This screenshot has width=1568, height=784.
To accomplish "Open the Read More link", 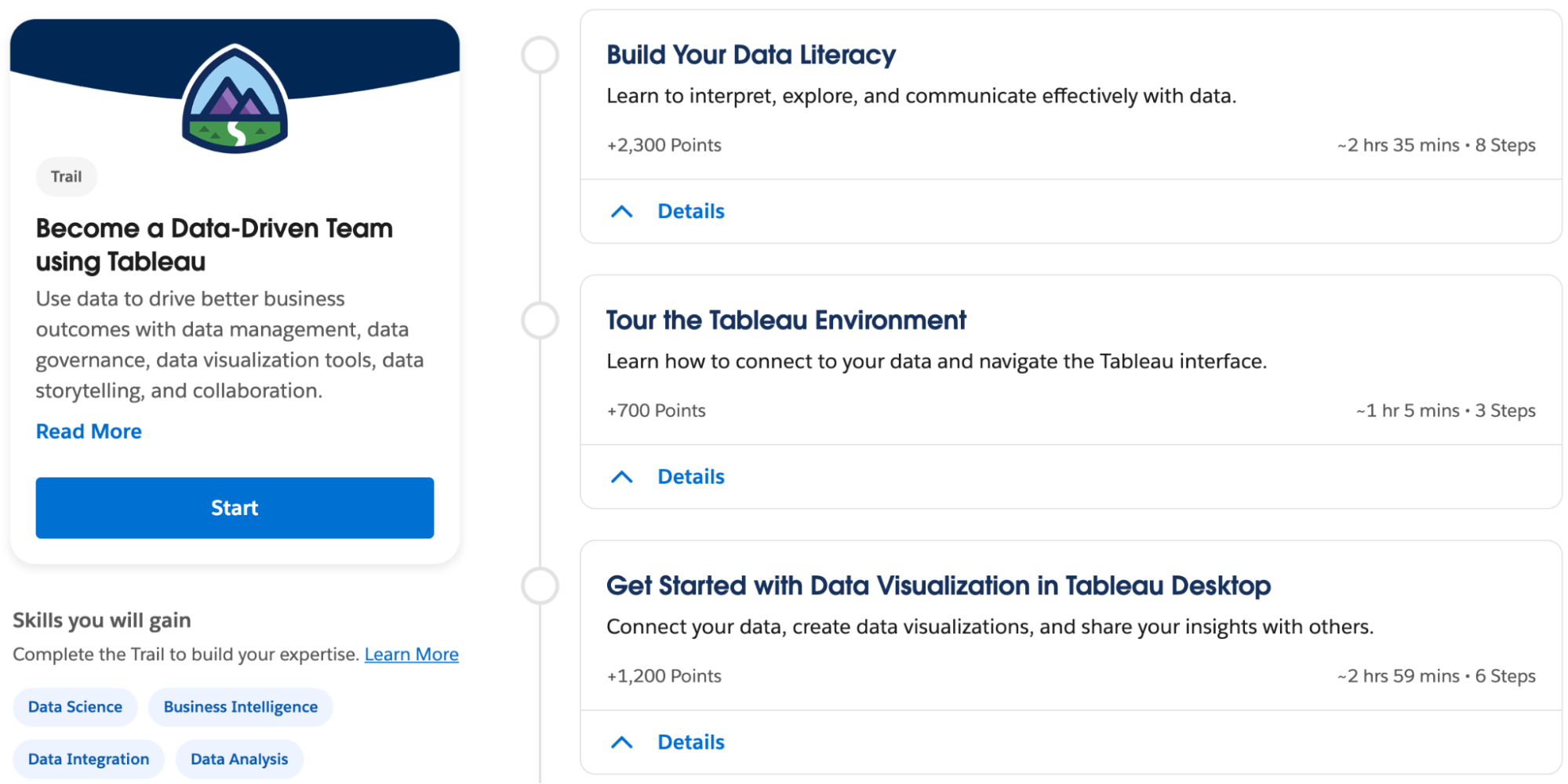I will click(89, 431).
